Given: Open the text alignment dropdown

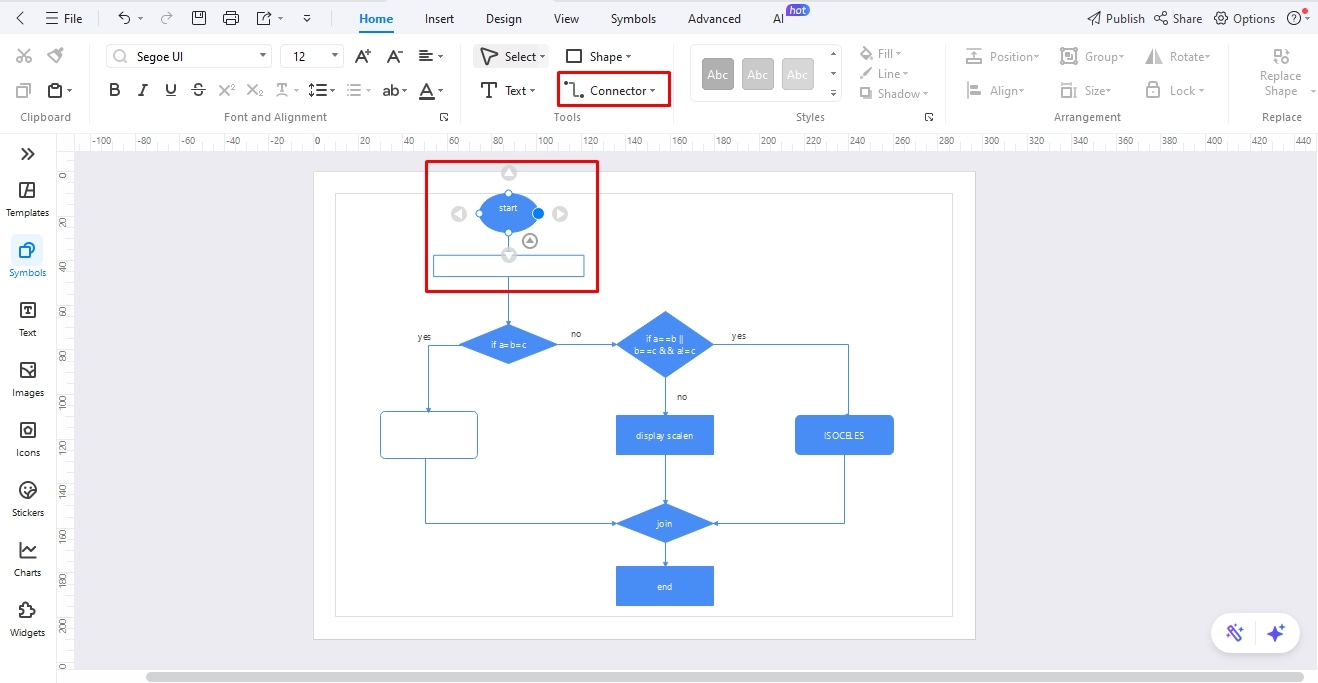Looking at the screenshot, I should pyautogui.click(x=431, y=56).
